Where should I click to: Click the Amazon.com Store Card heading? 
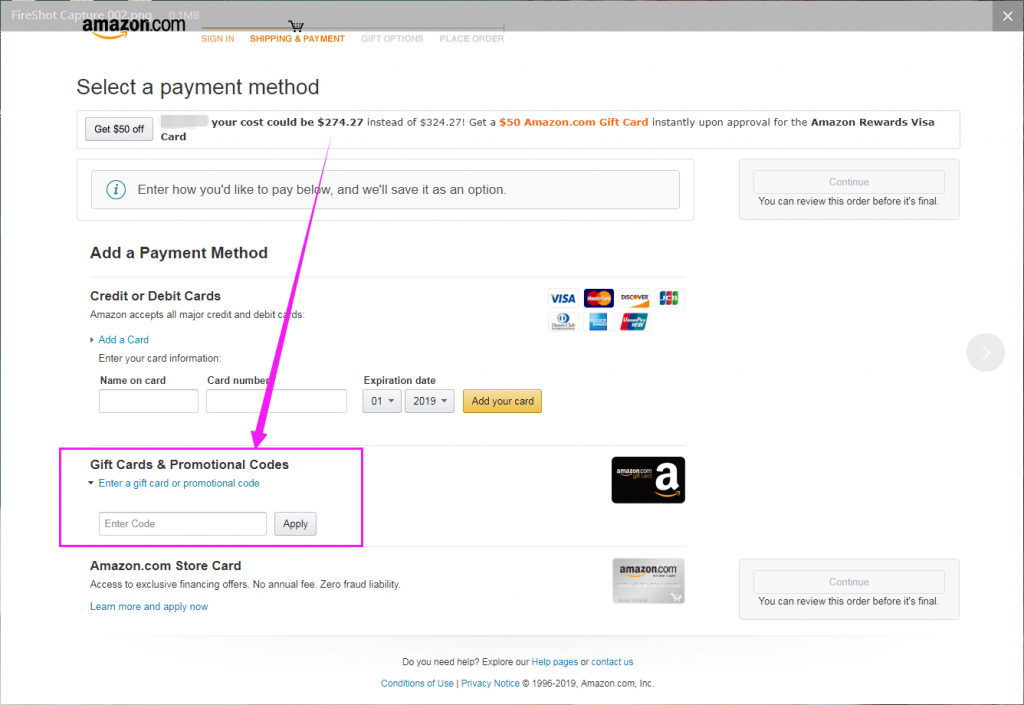[x=166, y=565]
